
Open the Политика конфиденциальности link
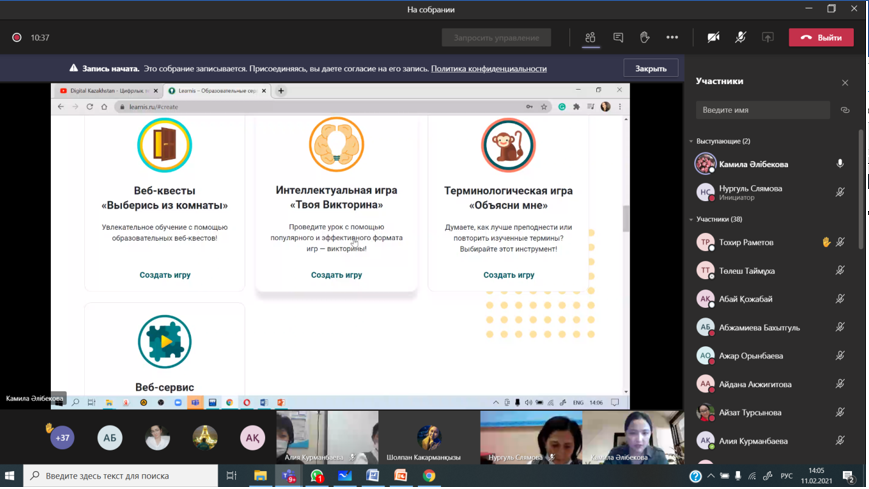[488, 69]
